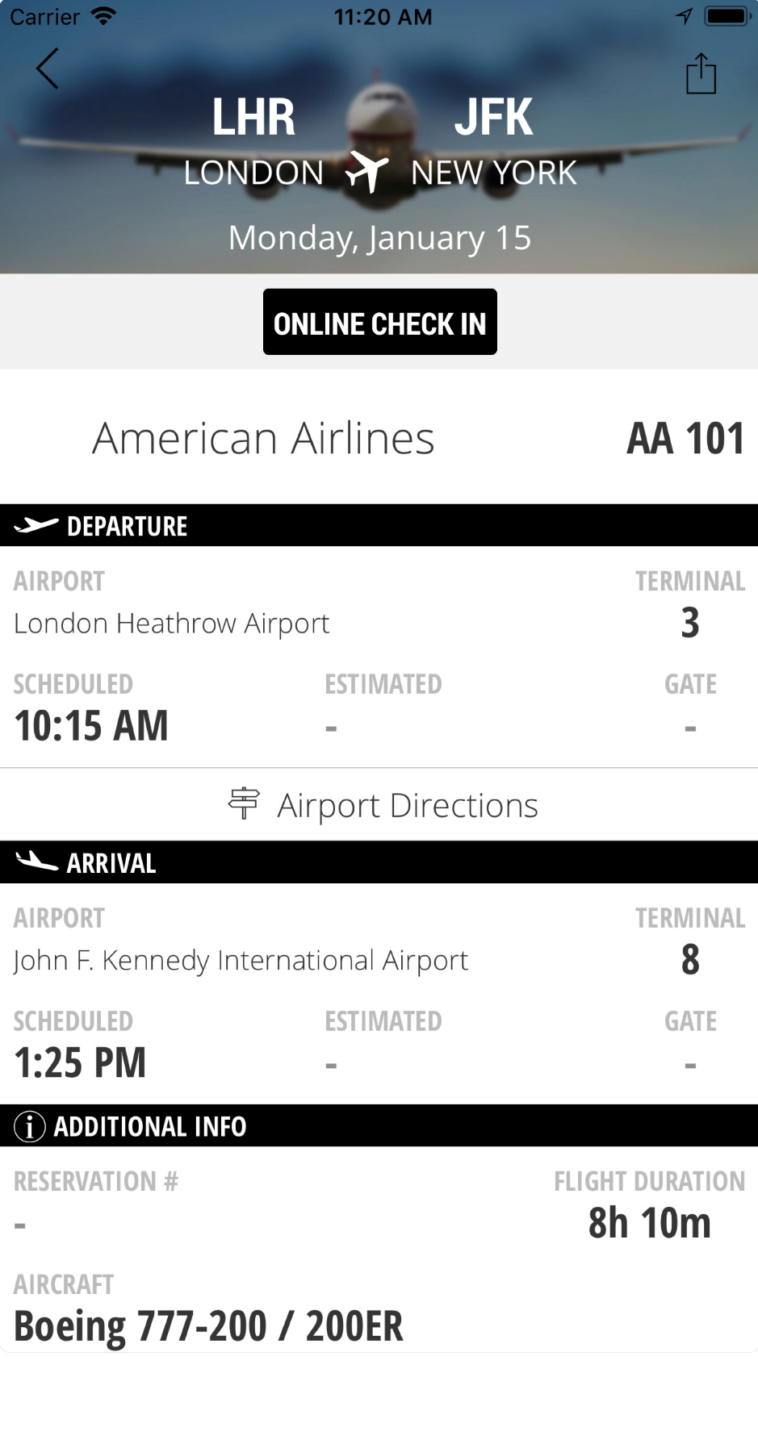
Task: Tap the ADDITIONAL INFO header bar
Action: tap(150, 1127)
